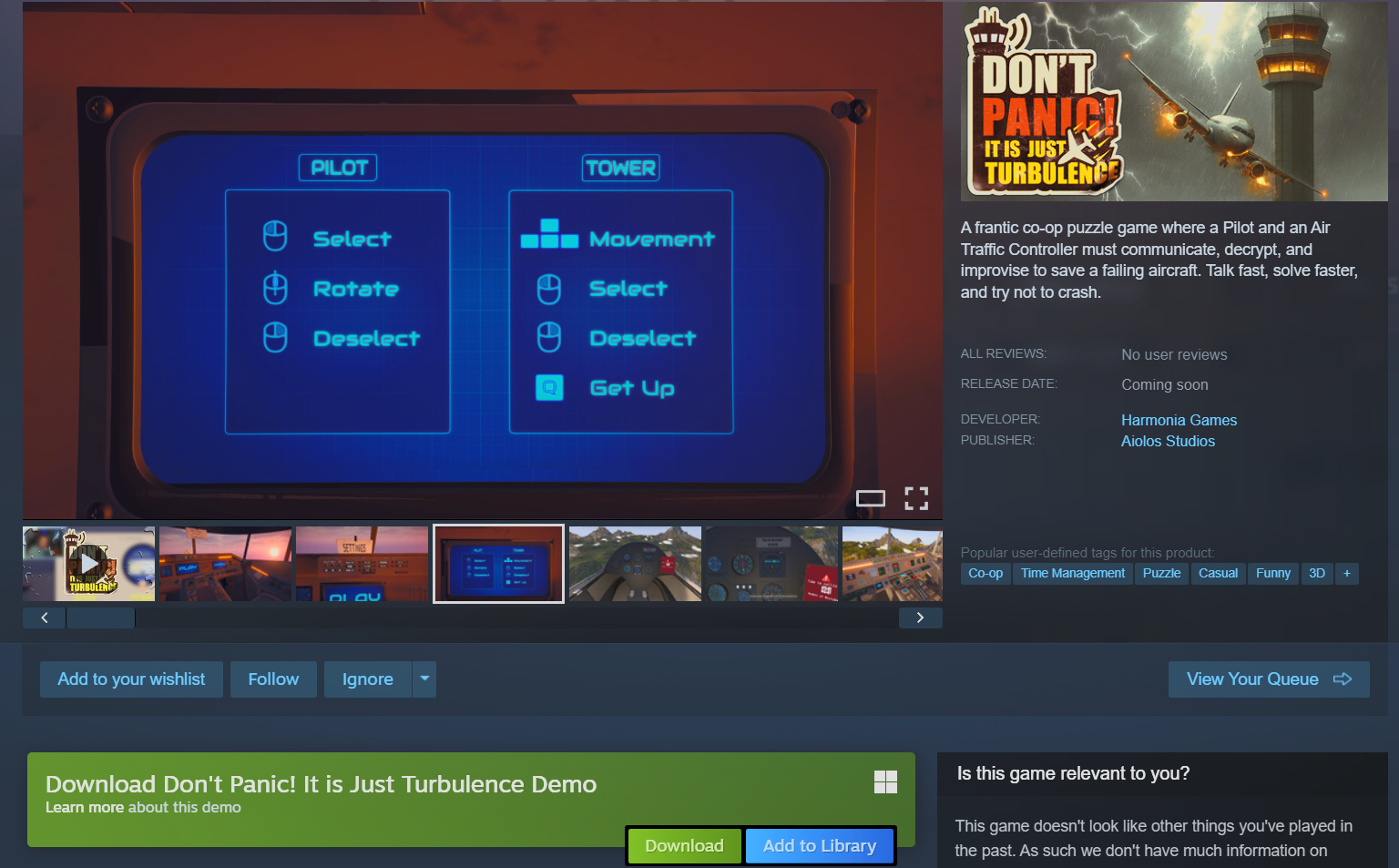1399x868 pixels.
Task: Select the Funny tag
Action: (x=1273, y=573)
